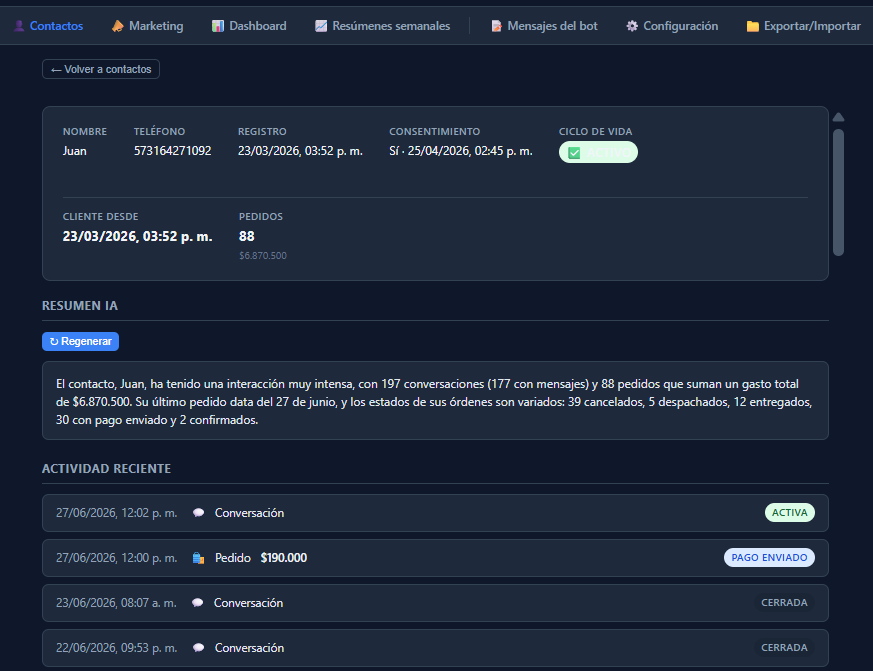The height and width of the screenshot is (671, 873).
Task: Click the ACTIVO lifecycle badge
Action: pos(599,153)
